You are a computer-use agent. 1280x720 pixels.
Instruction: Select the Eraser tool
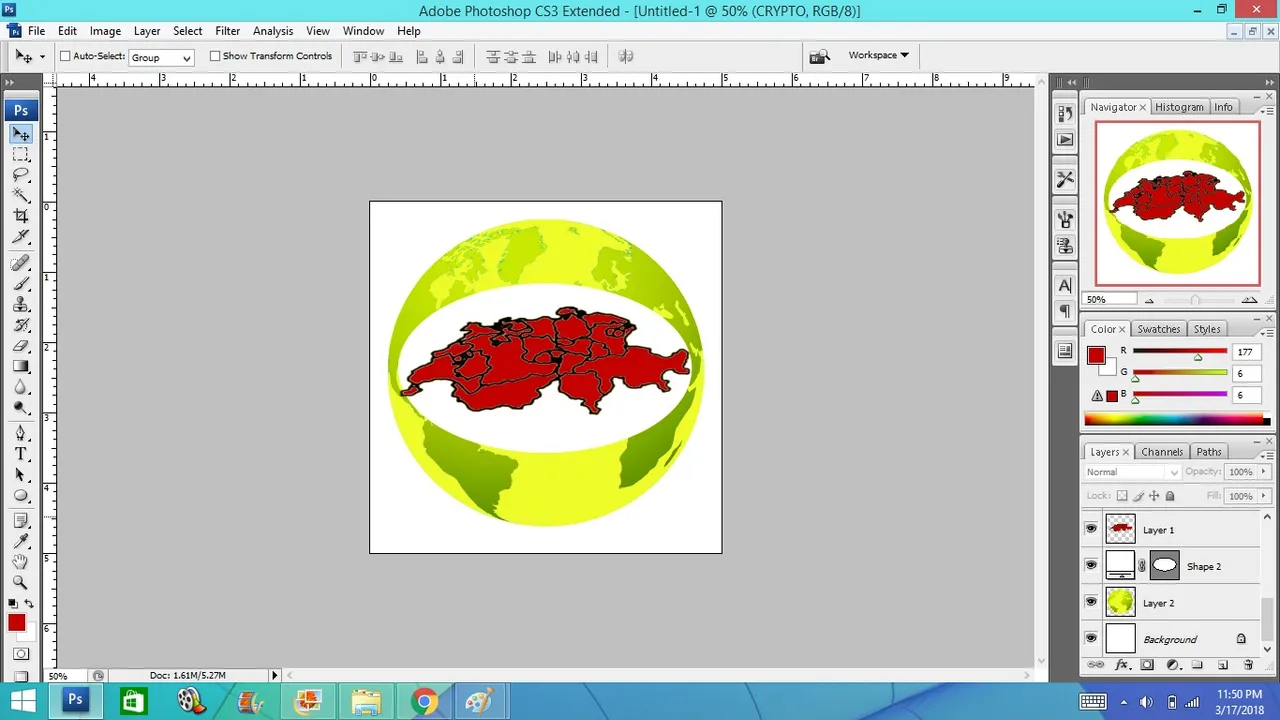tap(21, 346)
